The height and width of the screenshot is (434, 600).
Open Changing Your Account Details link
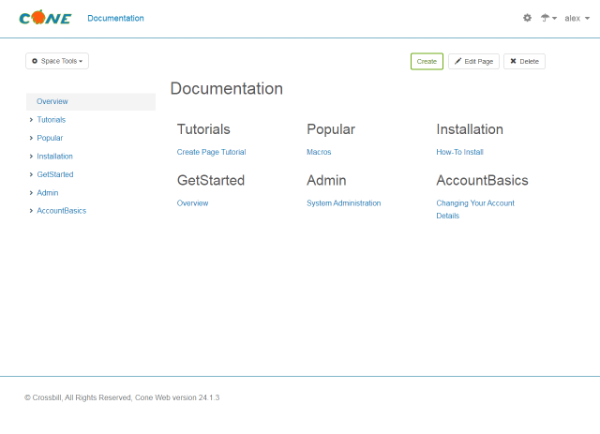[x=475, y=209]
